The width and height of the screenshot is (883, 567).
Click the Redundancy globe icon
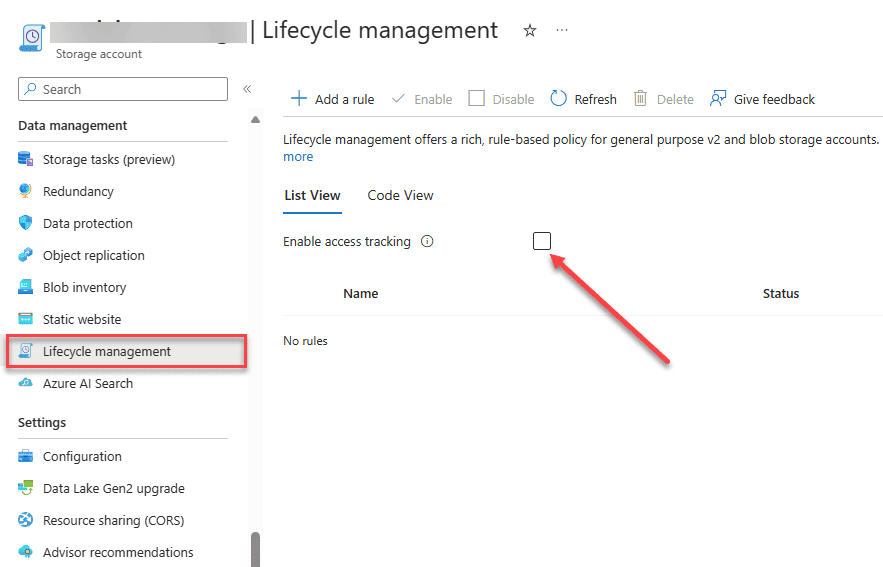pyautogui.click(x=25, y=191)
